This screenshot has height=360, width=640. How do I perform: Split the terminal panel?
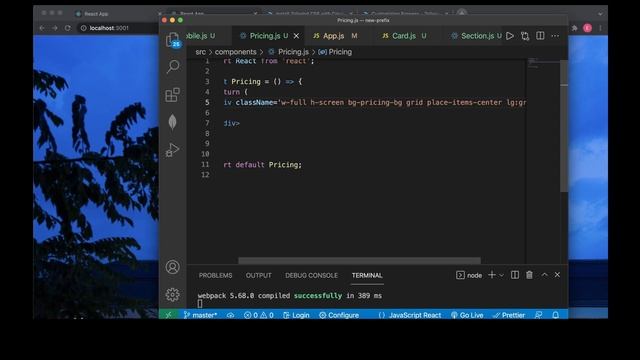(x=515, y=275)
